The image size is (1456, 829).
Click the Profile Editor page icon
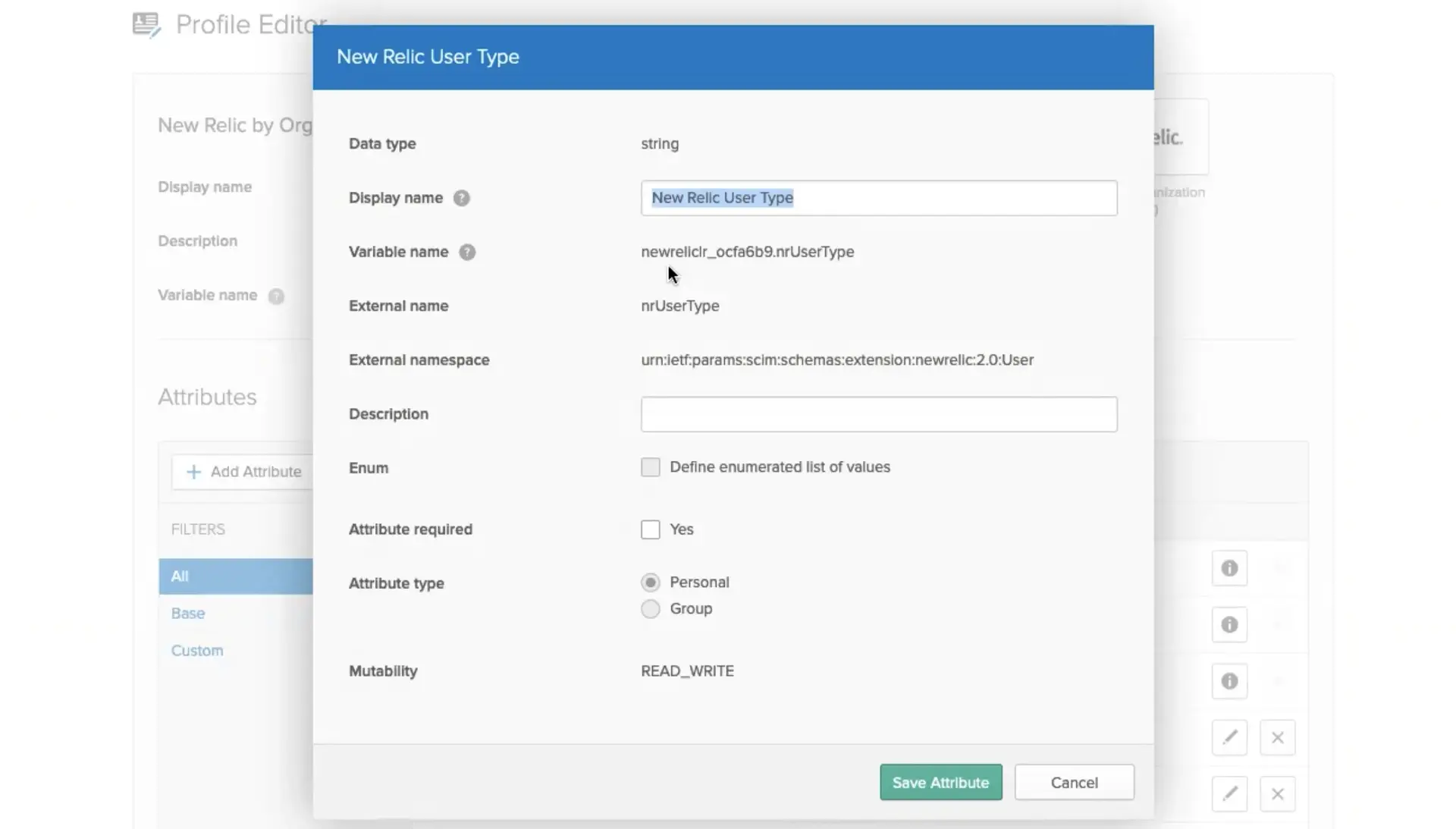[x=146, y=24]
